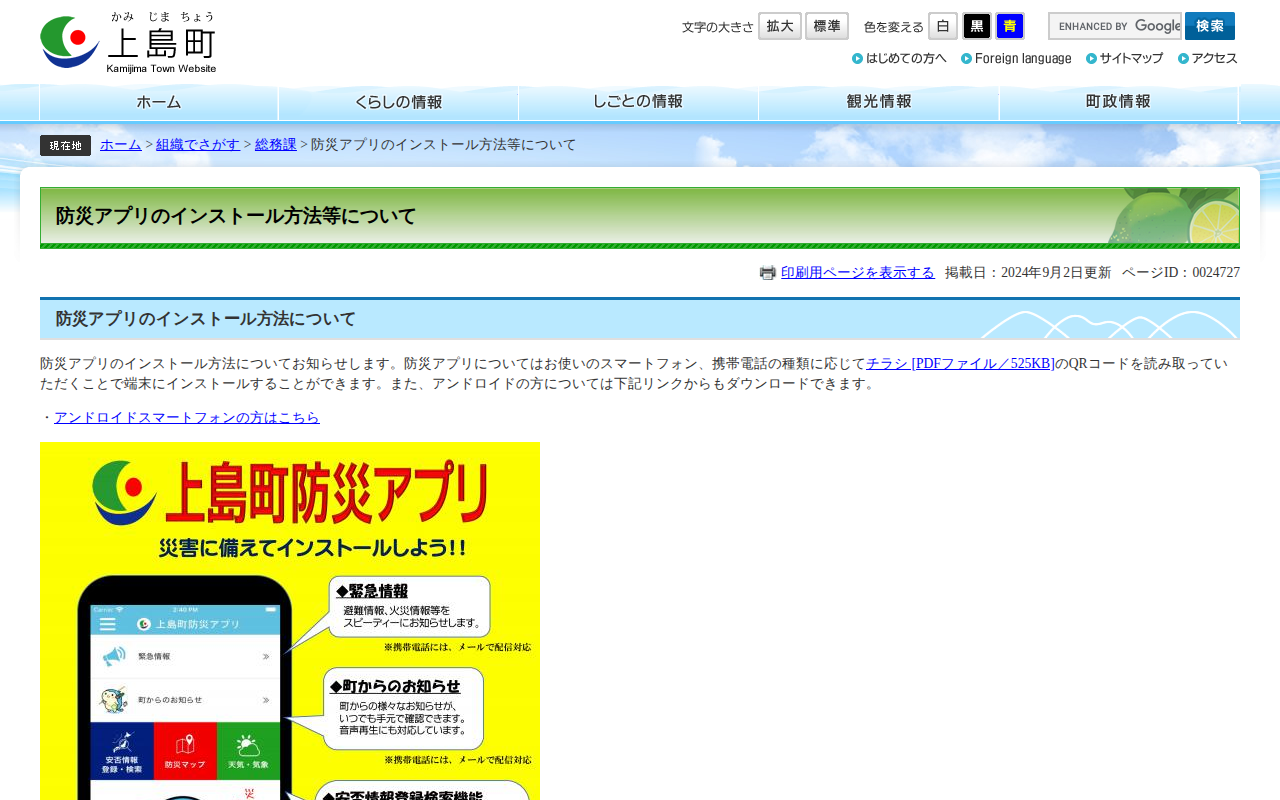Open アクセス link
This screenshot has width=1280, height=800.
(1208, 58)
